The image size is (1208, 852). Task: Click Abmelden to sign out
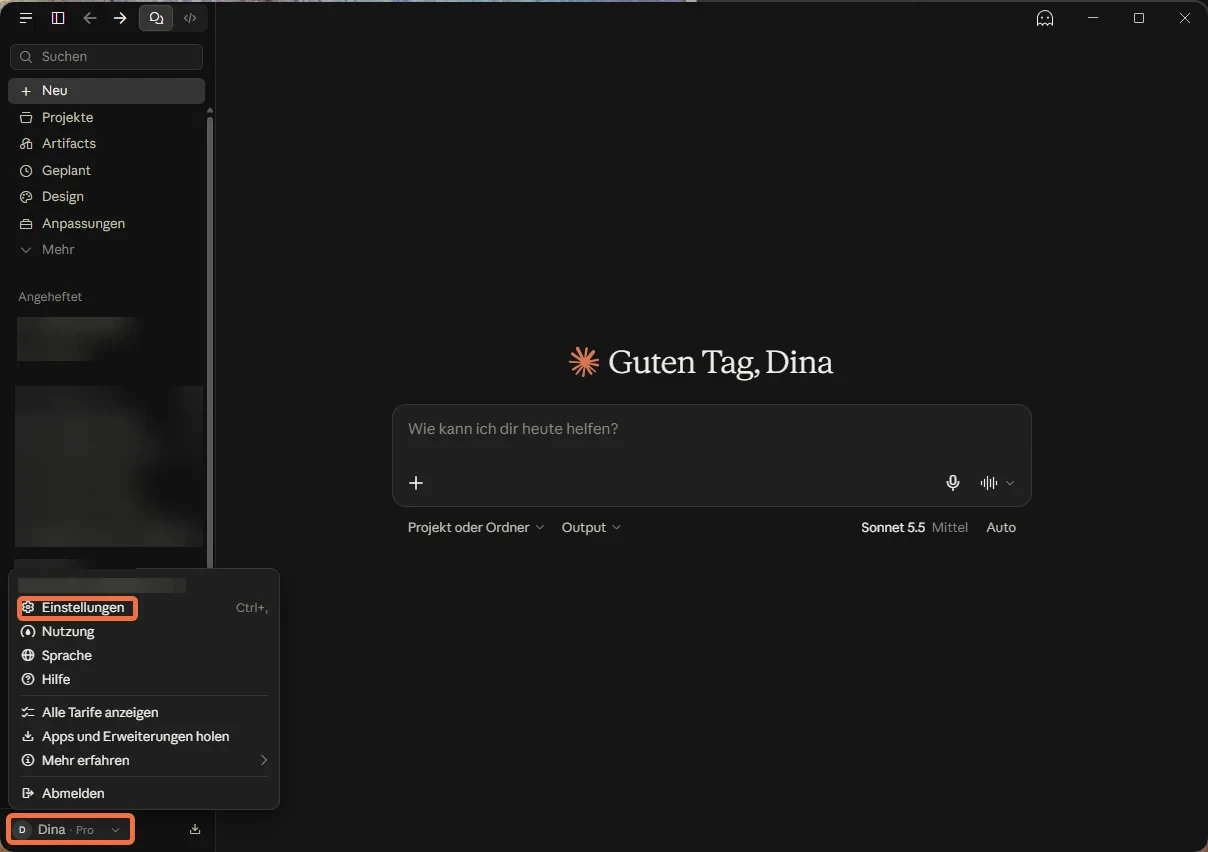(x=144, y=793)
